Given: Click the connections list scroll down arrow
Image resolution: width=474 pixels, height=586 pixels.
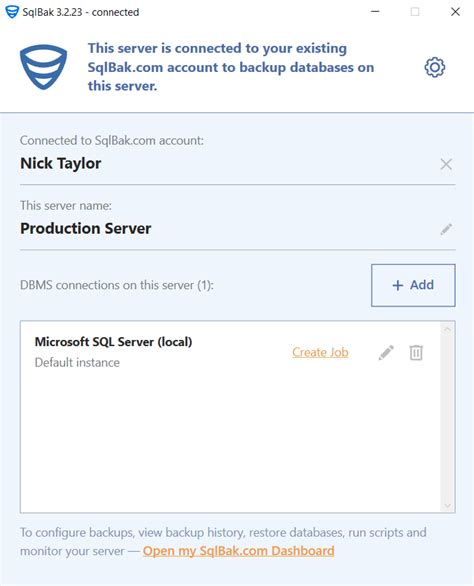Looking at the screenshot, I should pos(447,506).
